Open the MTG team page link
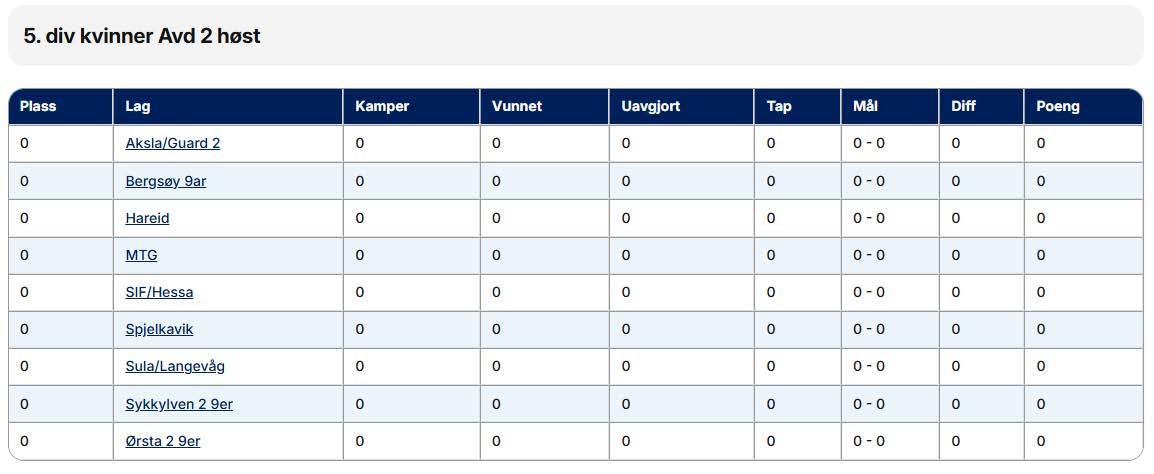The width and height of the screenshot is (1154, 474). point(141,255)
